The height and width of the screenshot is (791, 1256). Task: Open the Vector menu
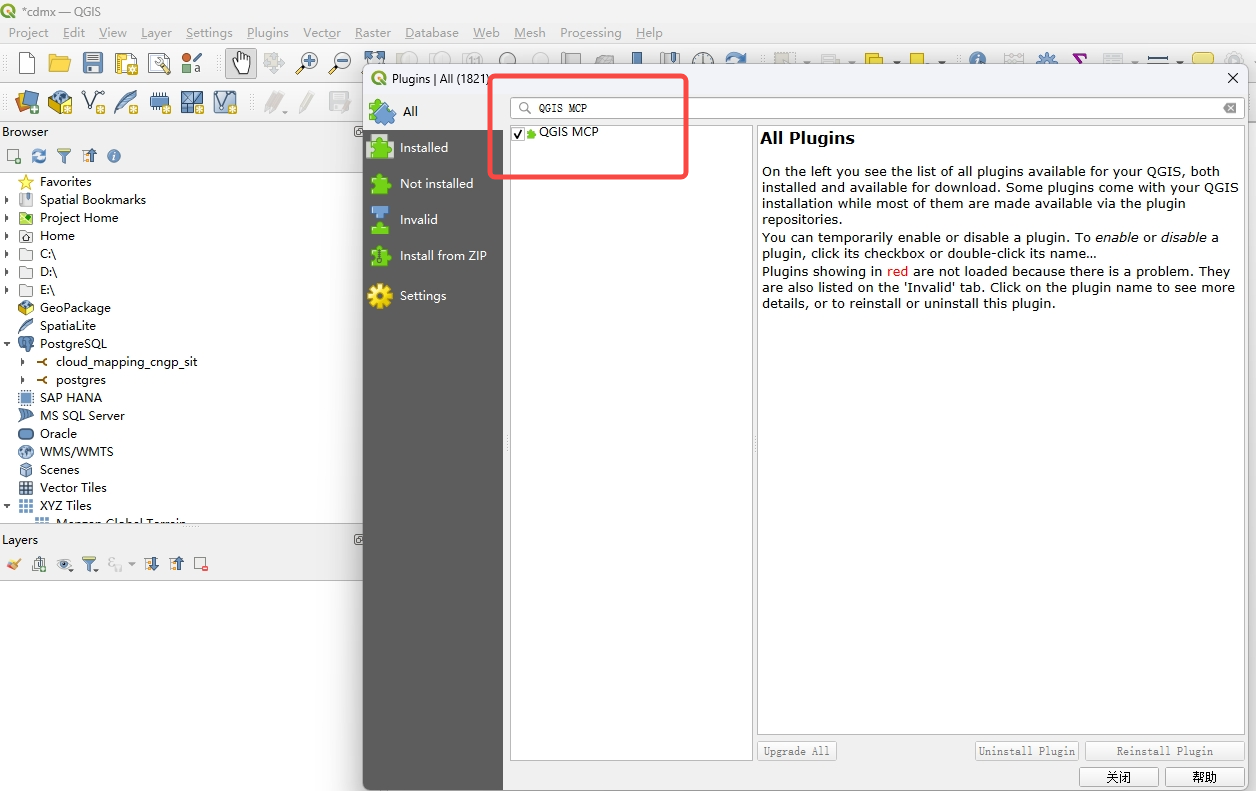tap(322, 33)
